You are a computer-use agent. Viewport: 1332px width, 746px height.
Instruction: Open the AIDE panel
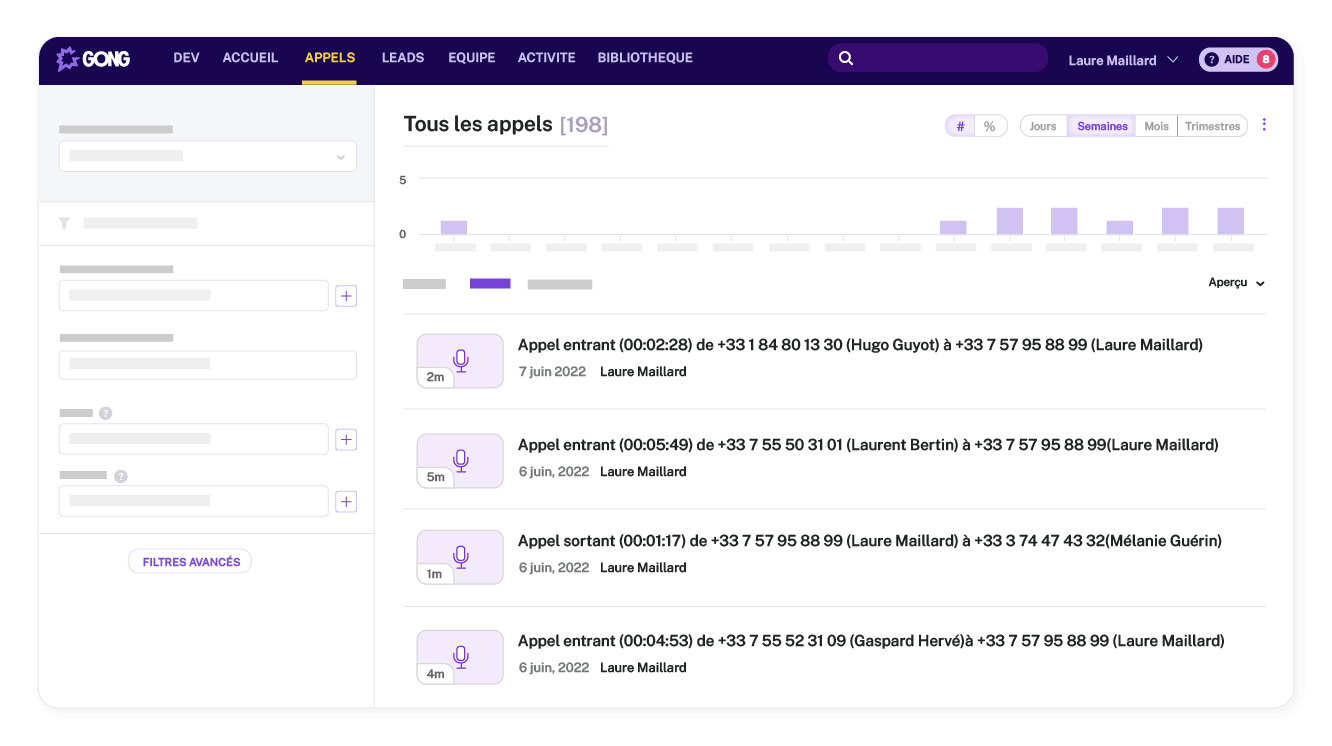(x=1238, y=59)
